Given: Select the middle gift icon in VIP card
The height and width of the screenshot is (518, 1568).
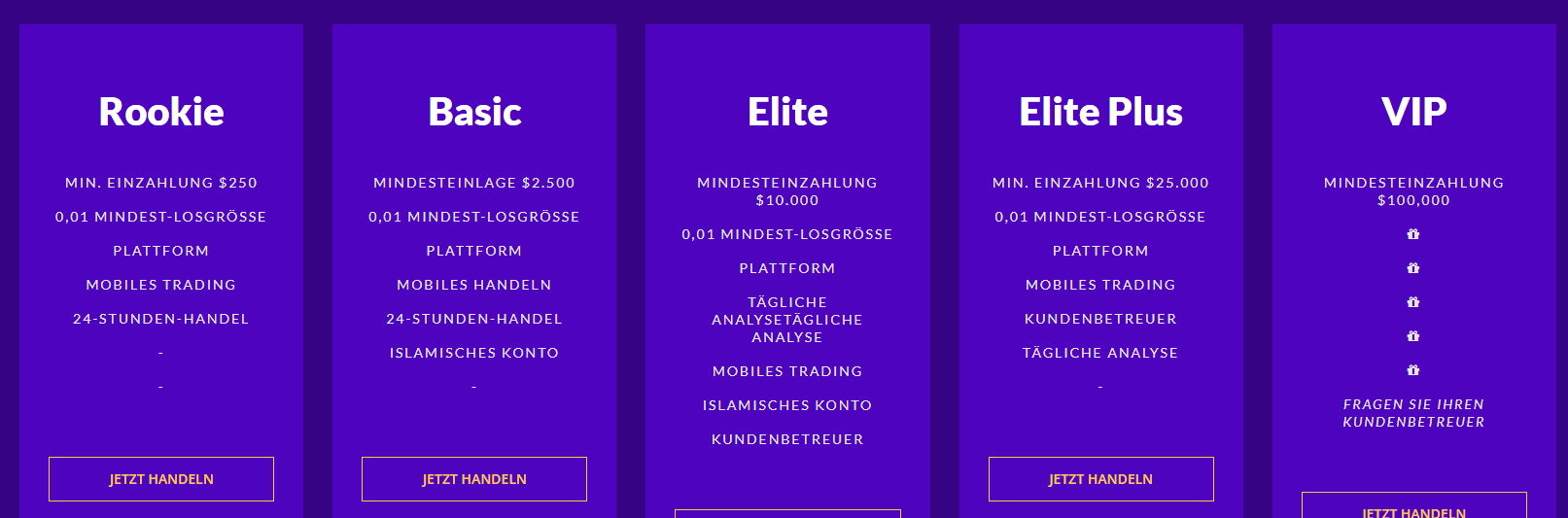Looking at the screenshot, I should click(1413, 302).
